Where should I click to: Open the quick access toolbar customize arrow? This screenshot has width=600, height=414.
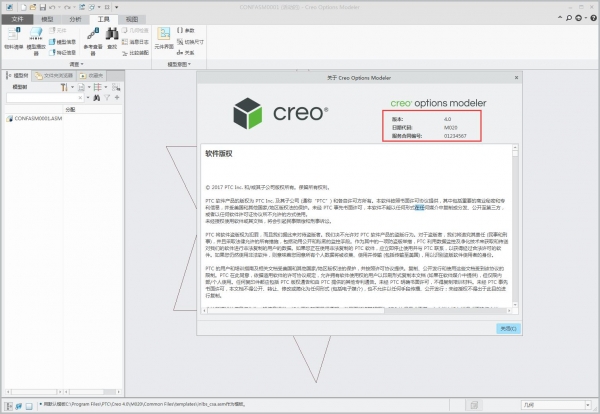coord(116,7)
